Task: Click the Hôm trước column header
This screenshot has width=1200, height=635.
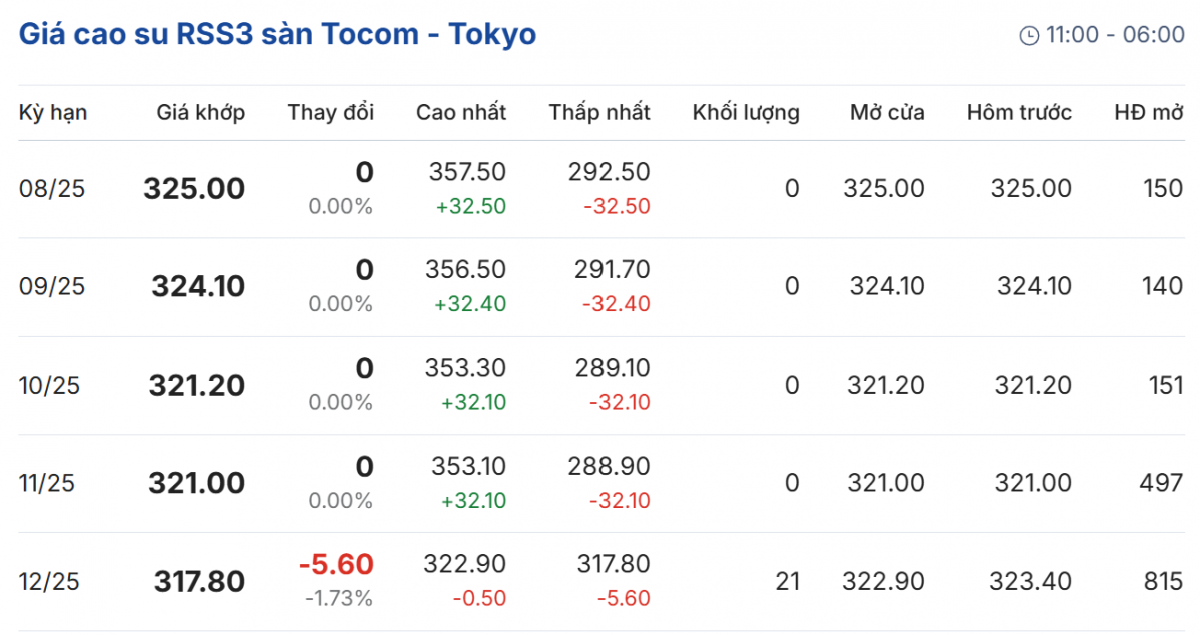Action: pos(1019,113)
